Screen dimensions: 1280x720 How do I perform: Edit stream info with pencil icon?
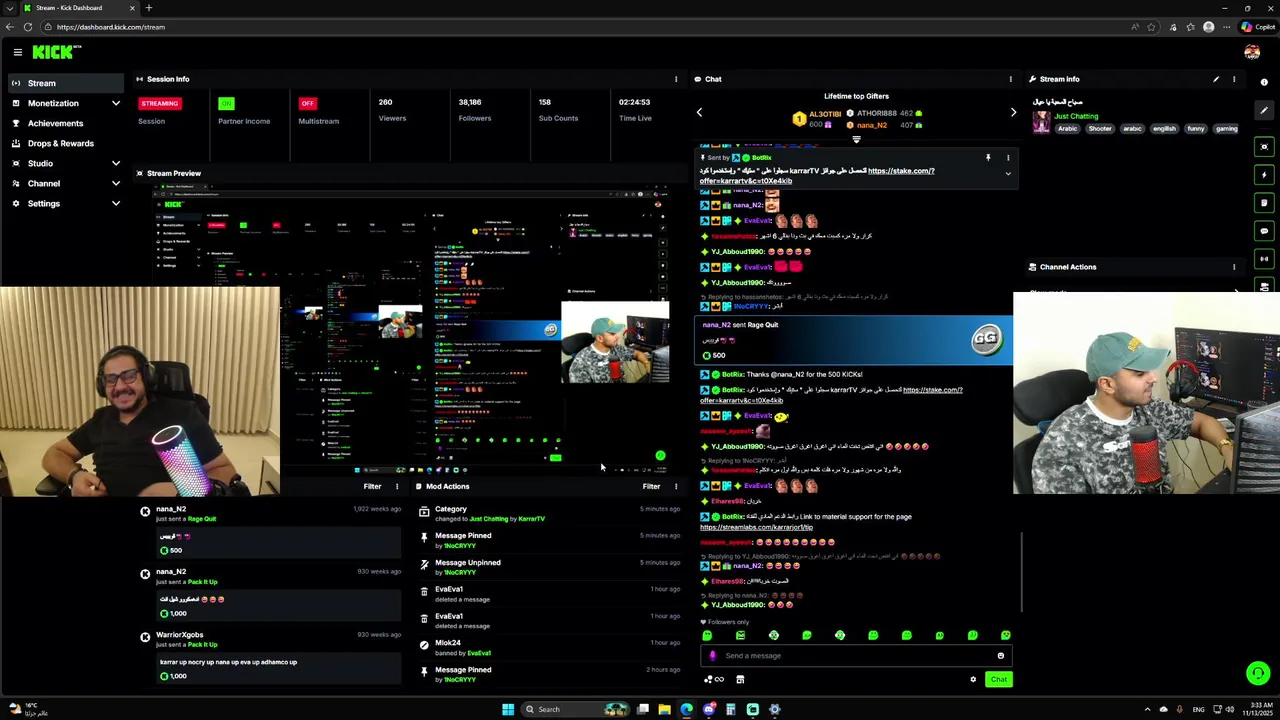coord(1216,79)
